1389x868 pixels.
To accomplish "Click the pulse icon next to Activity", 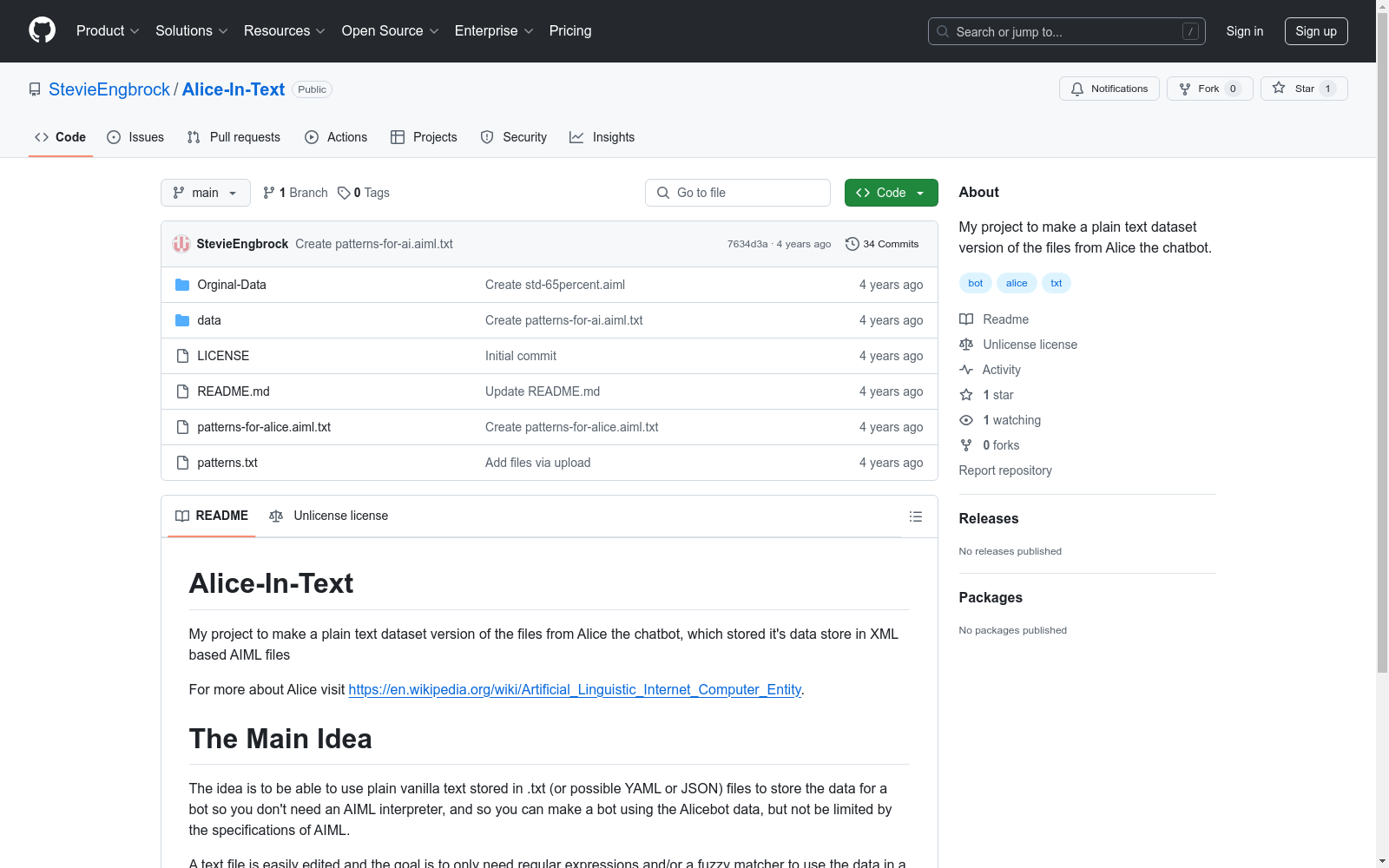I will (966, 370).
